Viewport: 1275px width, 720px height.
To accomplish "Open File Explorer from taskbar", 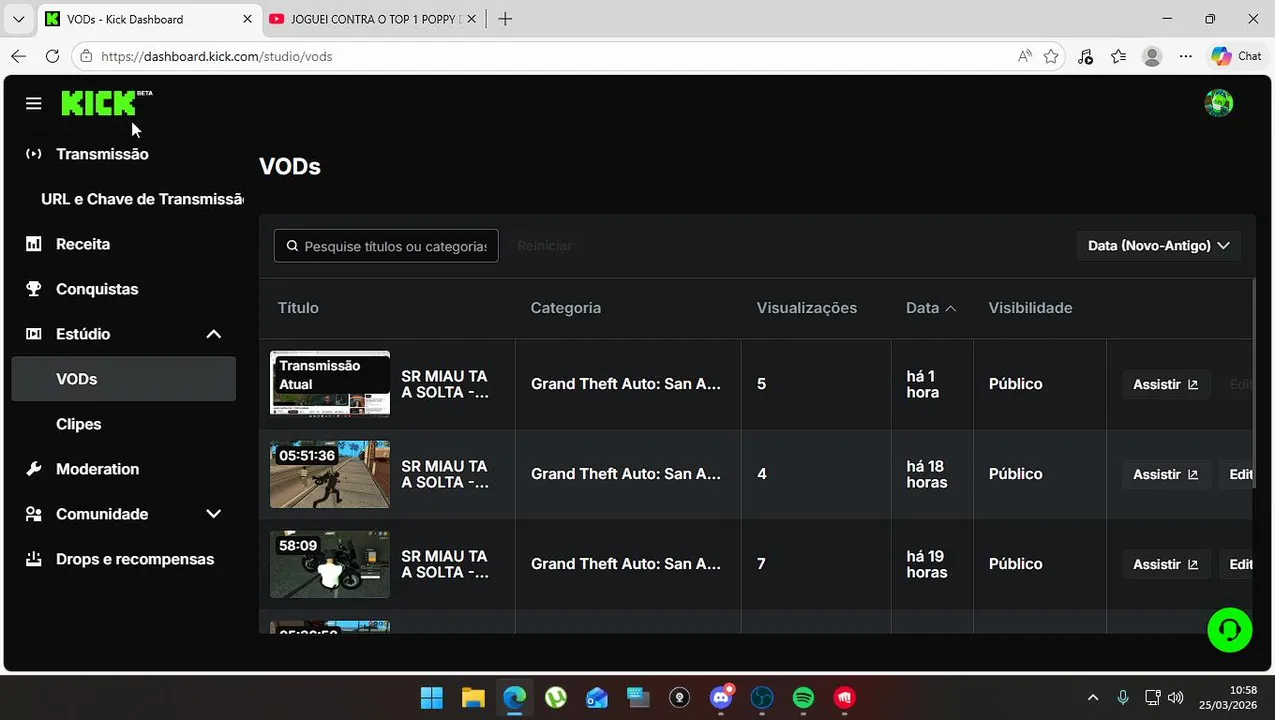I will (x=473, y=697).
